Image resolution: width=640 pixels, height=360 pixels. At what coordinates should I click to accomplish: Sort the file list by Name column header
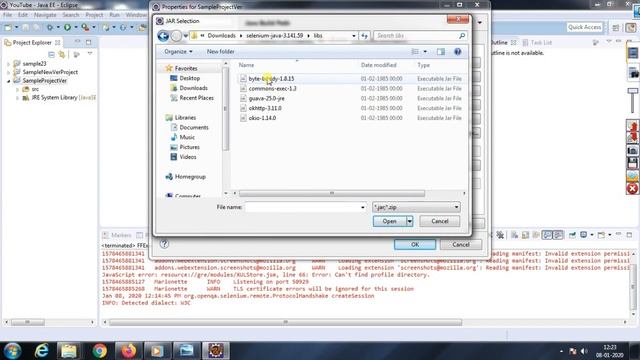click(246, 65)
